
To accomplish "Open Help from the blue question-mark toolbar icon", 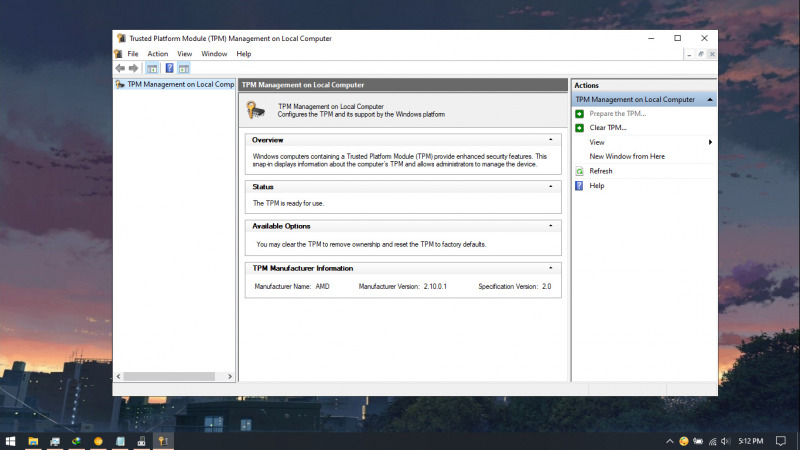I will tap(169, 68).
